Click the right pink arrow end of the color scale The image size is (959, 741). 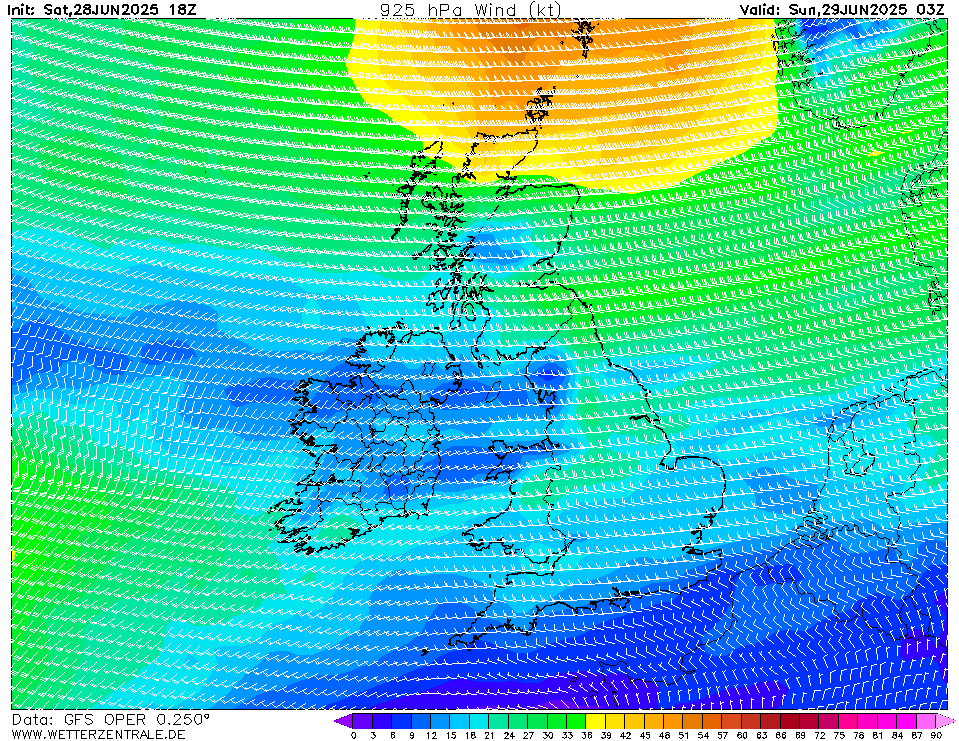945,720
